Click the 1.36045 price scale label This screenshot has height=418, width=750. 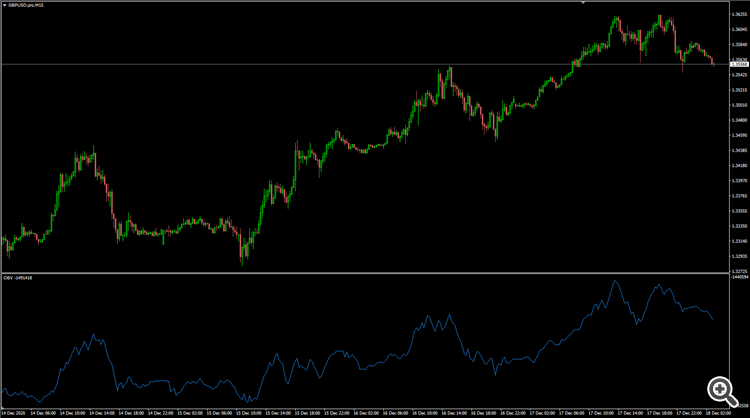point(739,30)
